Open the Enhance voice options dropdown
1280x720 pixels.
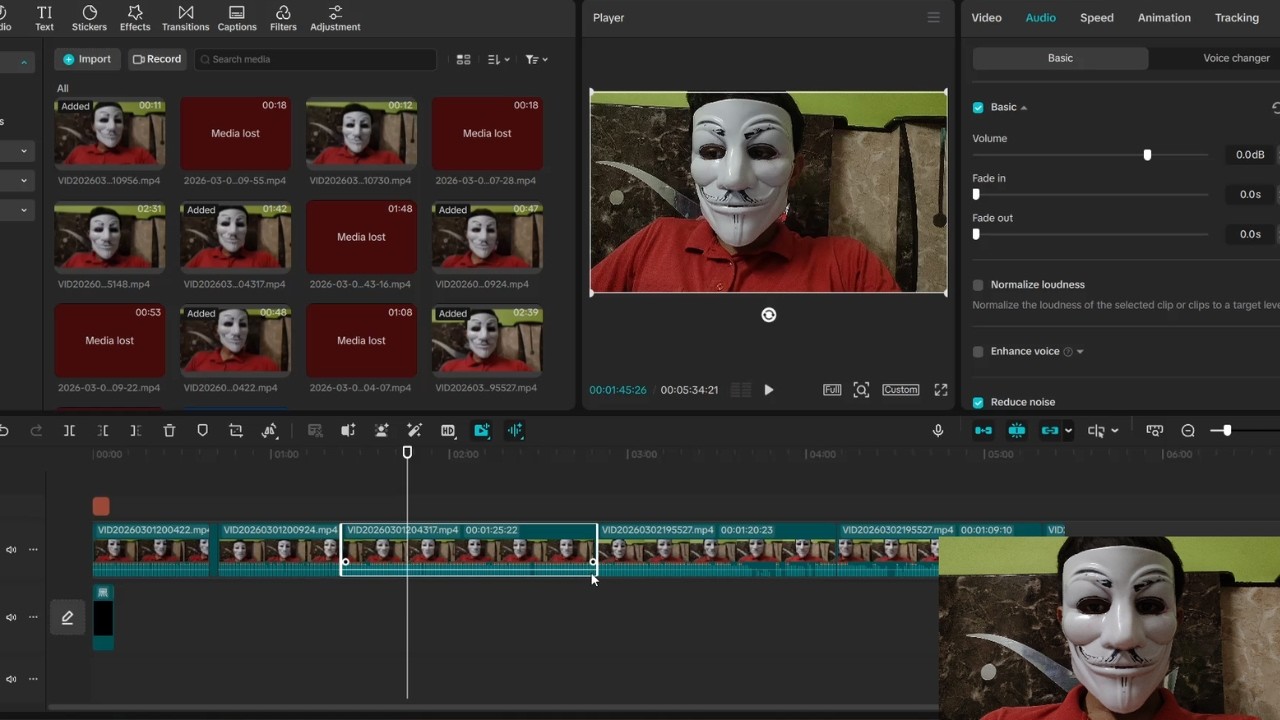pos(1080,352)
